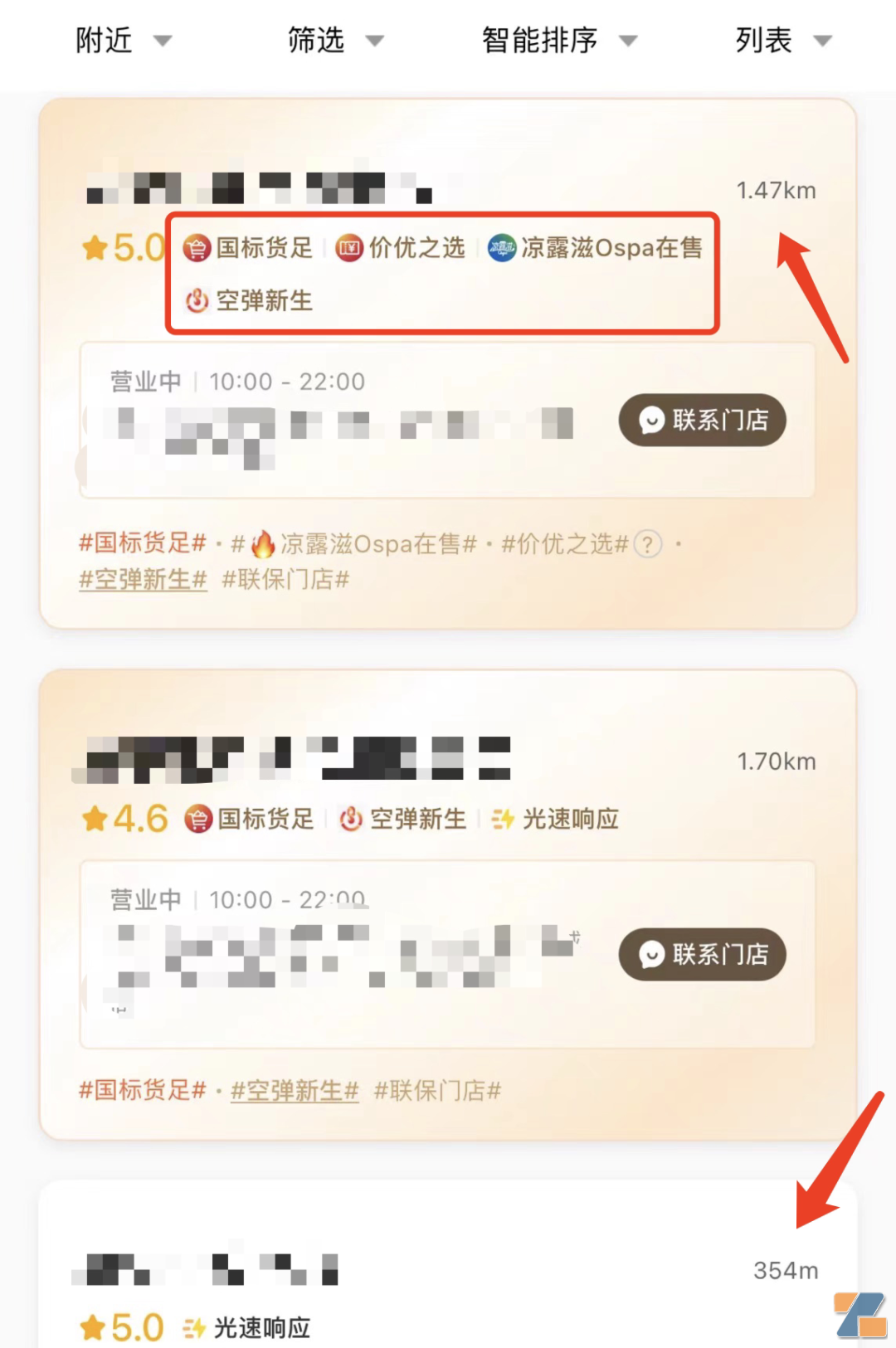The width and height of the screenshot is (896, 1348).
Task: Switch the 列表 list view dropdown
Action: pyautogui.click(x=783, y=40)
